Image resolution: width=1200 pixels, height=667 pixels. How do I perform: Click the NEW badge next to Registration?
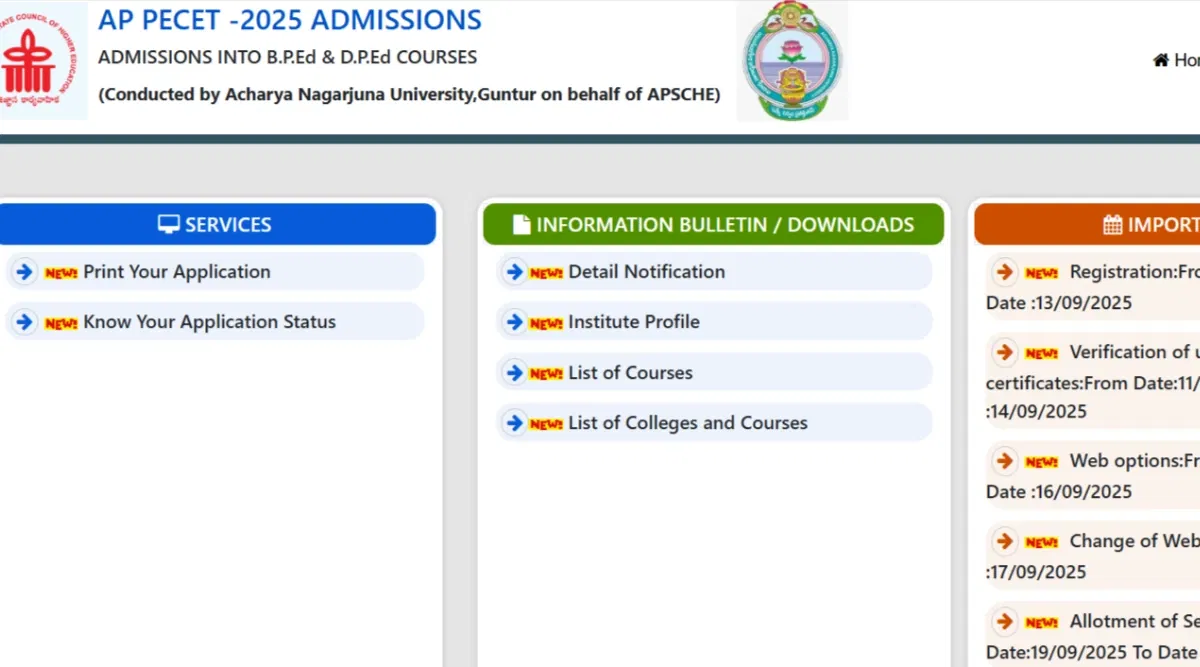[1042, 273]
